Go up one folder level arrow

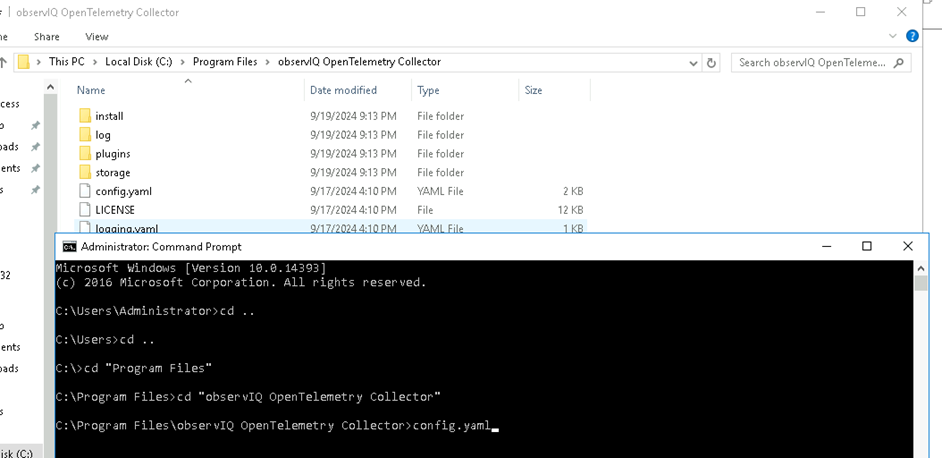click(x=3, y=62)
